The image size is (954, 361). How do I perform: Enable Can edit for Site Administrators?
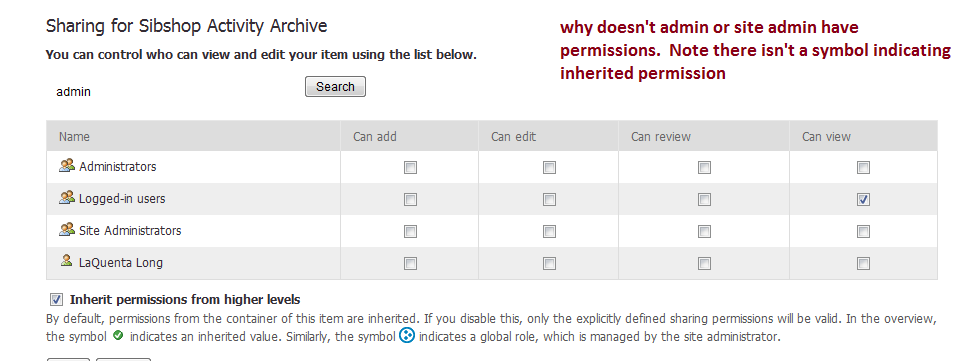(549, 231)
